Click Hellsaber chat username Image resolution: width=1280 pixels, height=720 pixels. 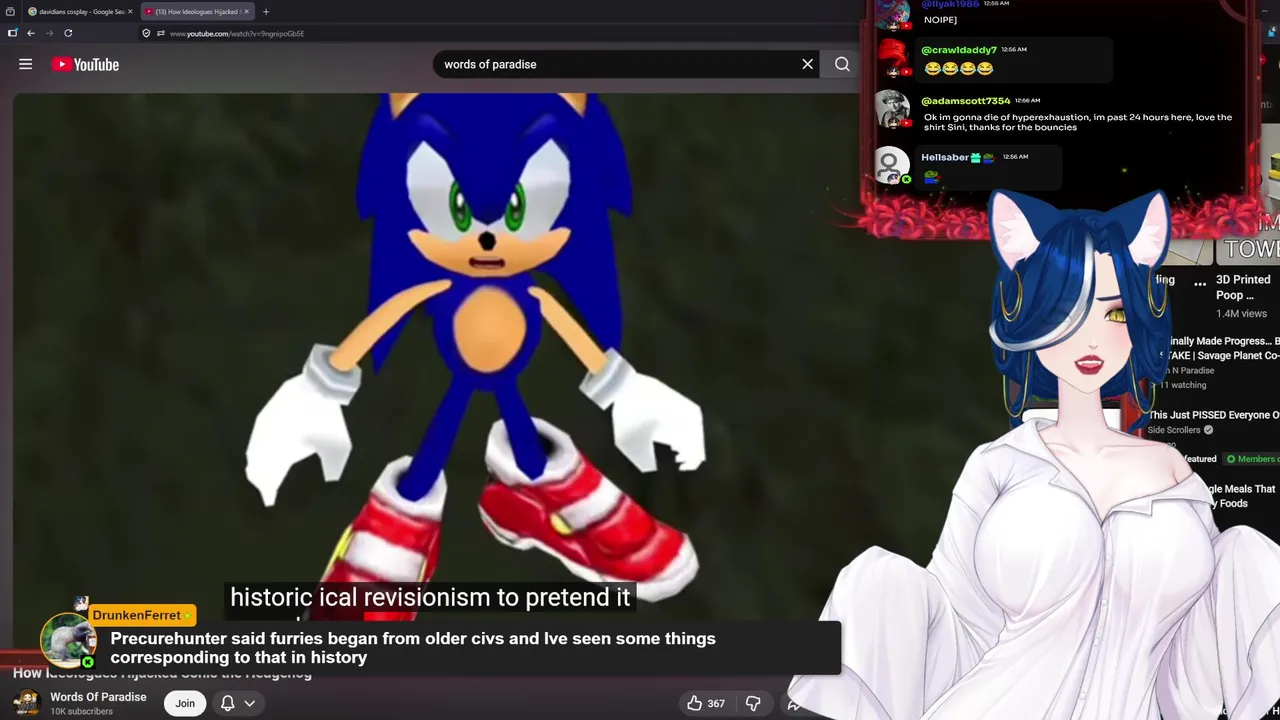pyautogui.click(x=945, y=157)
